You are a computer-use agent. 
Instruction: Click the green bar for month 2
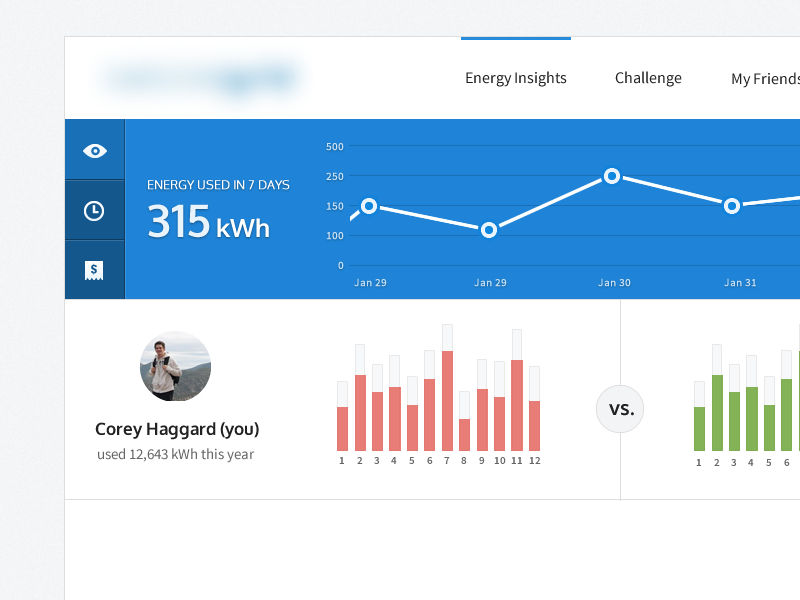(717, 412)
